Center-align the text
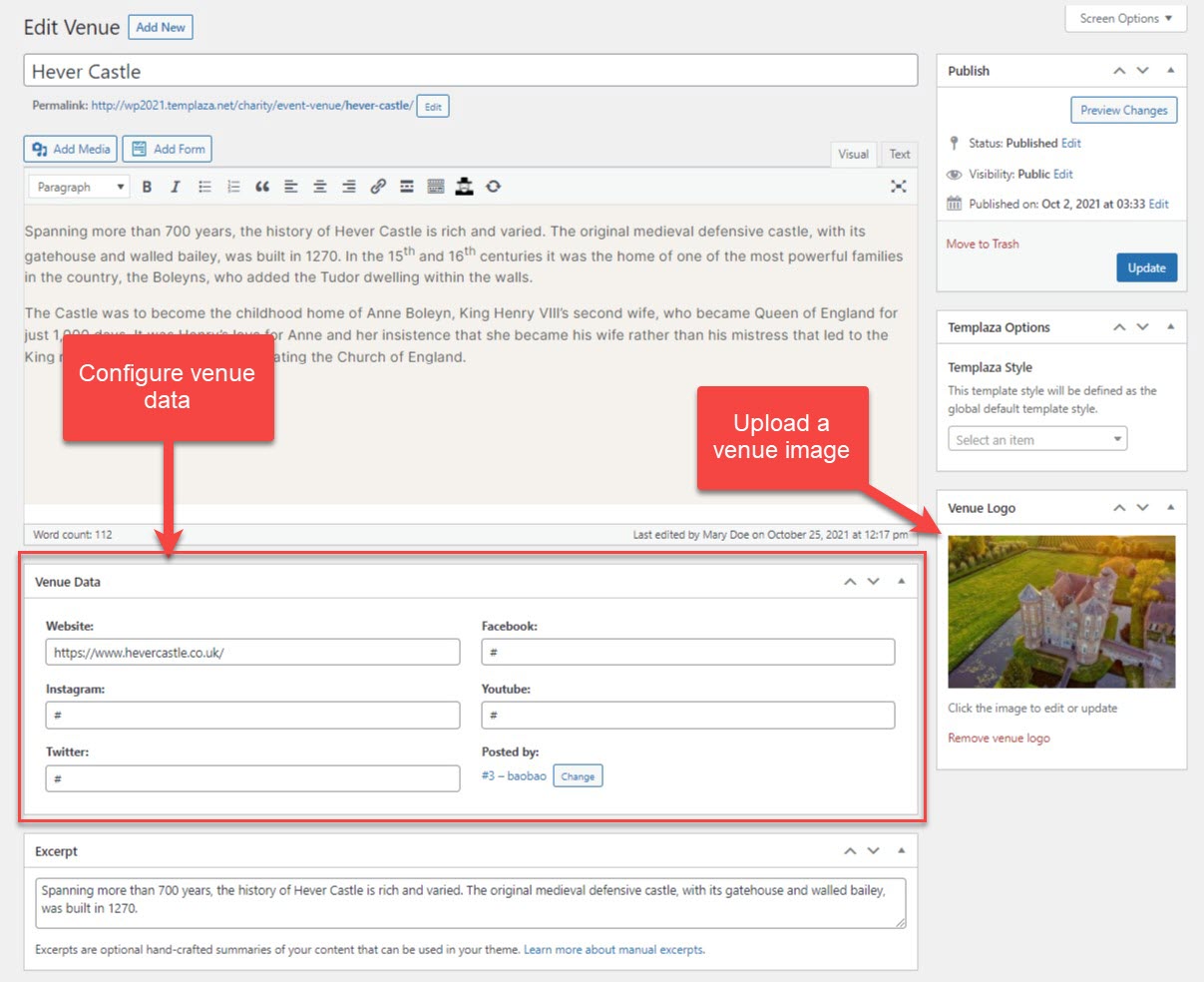 320,187
